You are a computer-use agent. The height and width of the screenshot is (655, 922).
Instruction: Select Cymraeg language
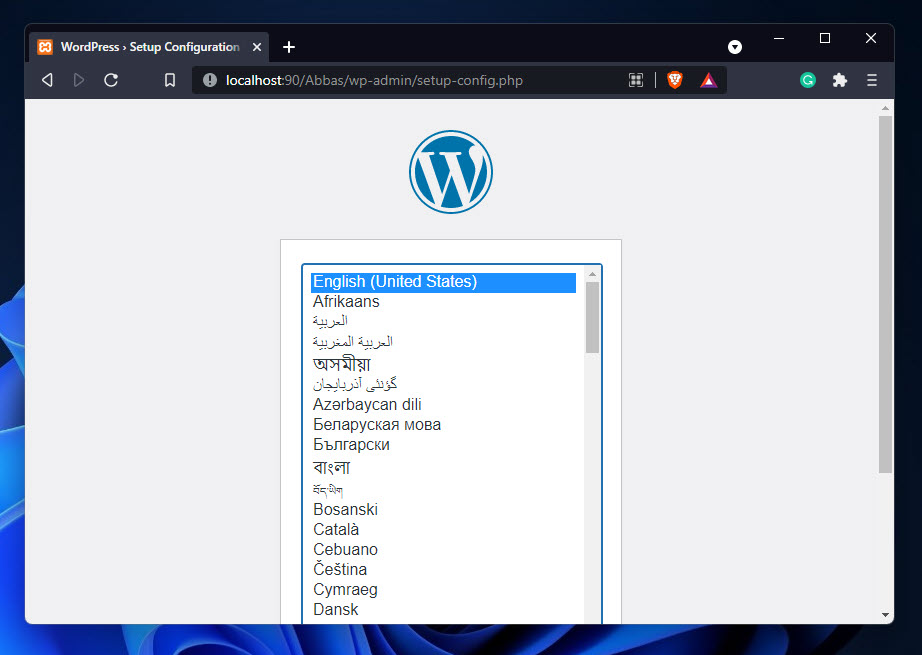coord(443,589)
